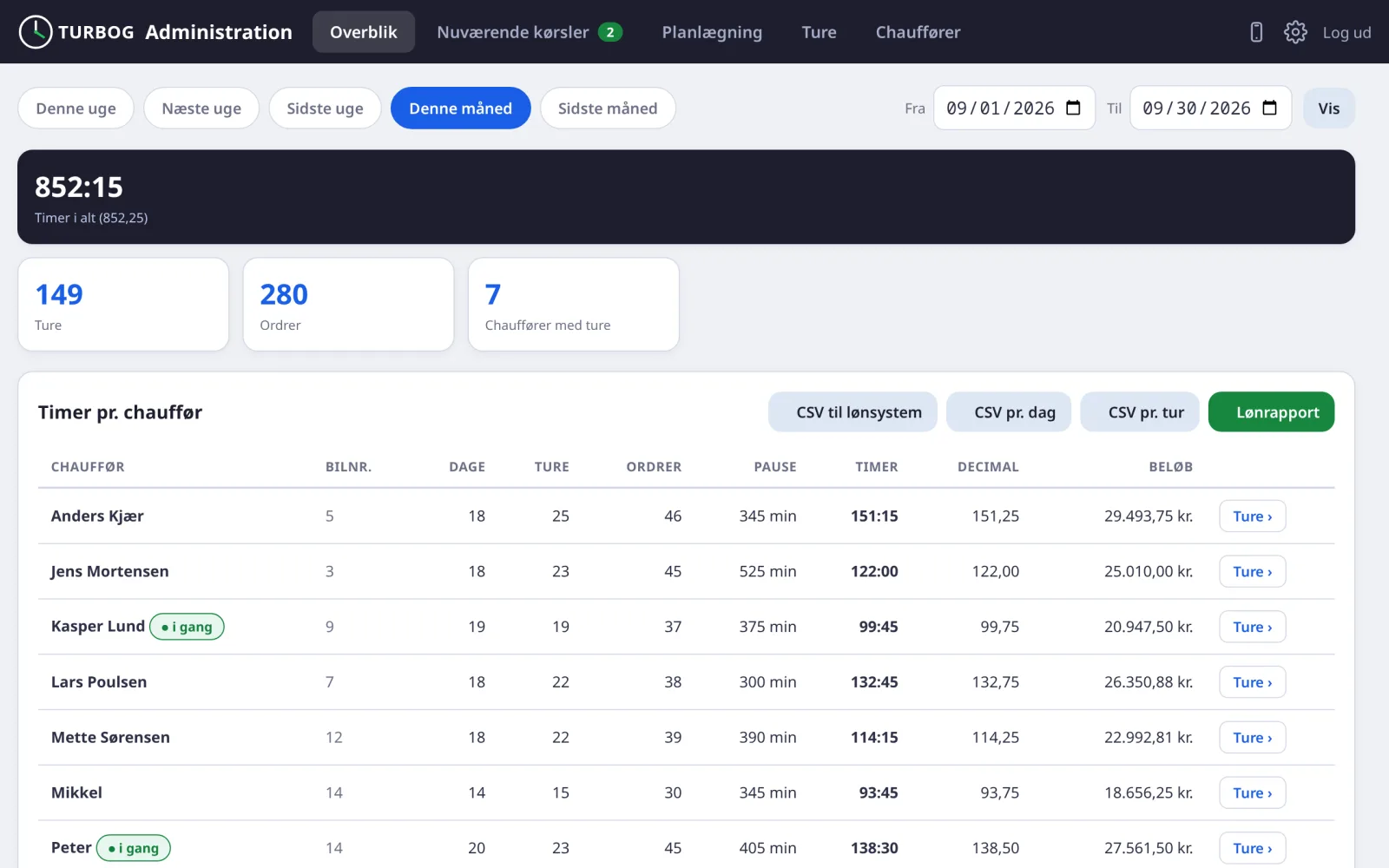Open Ture for Jens Mortensen

click(1252, 572)
